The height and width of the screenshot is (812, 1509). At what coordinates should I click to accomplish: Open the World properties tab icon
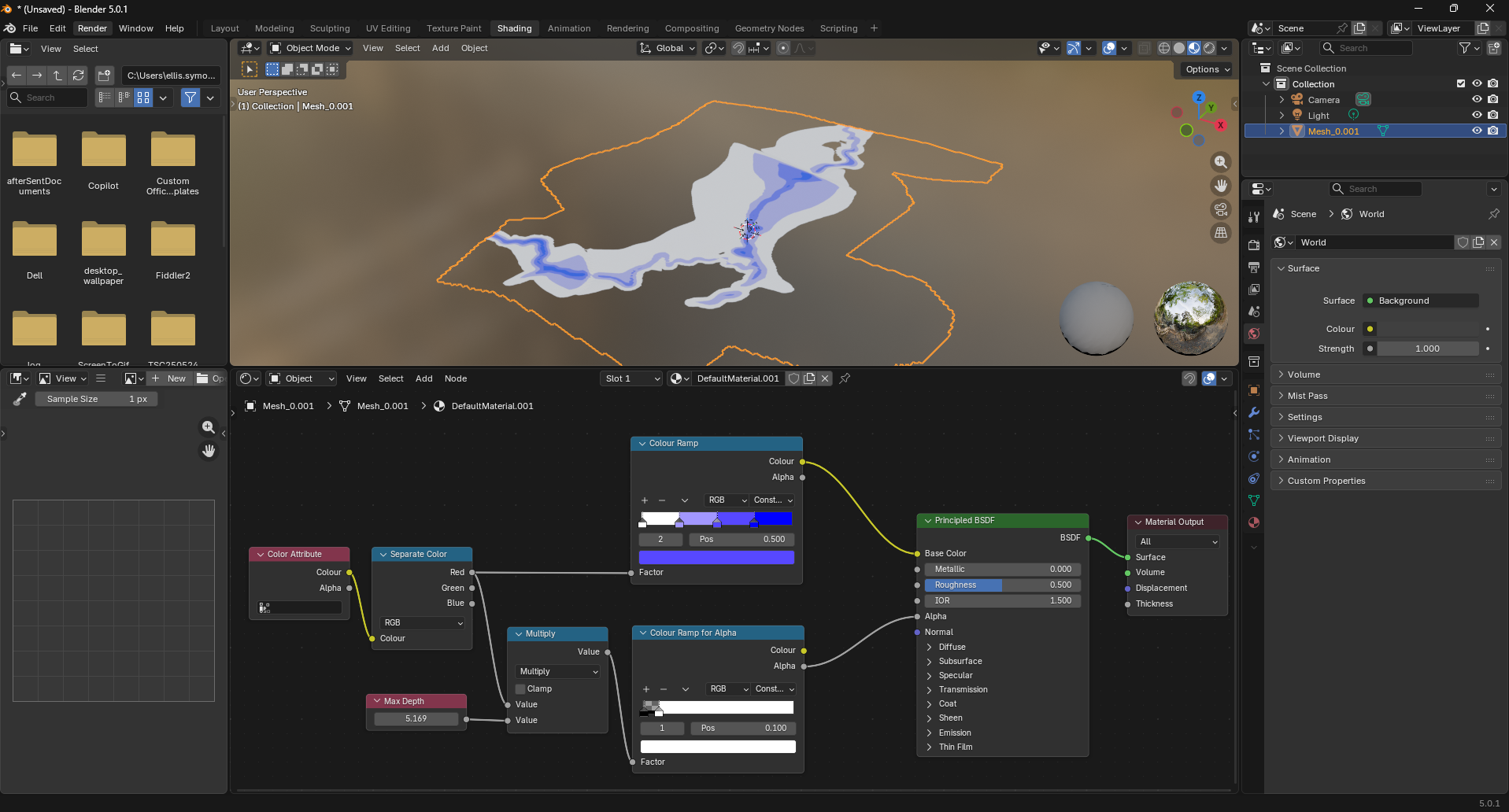click(x=1254, y=334)
